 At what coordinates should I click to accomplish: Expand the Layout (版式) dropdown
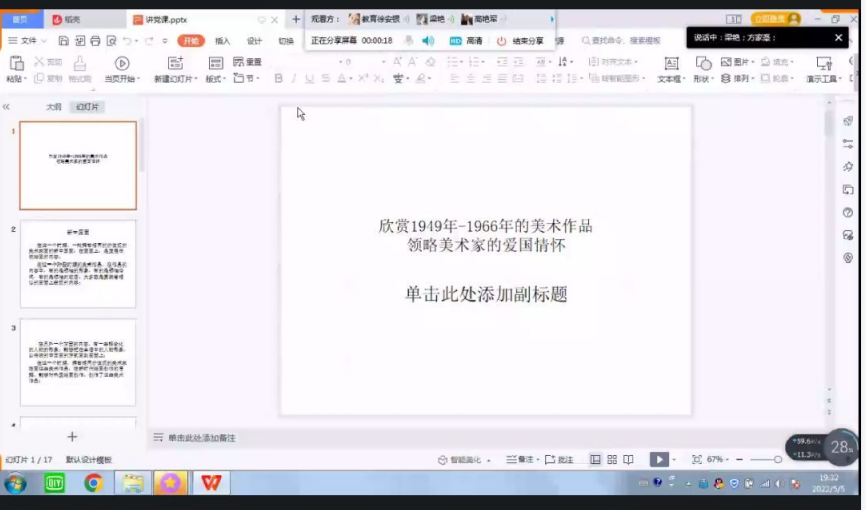tap(215, 79)
